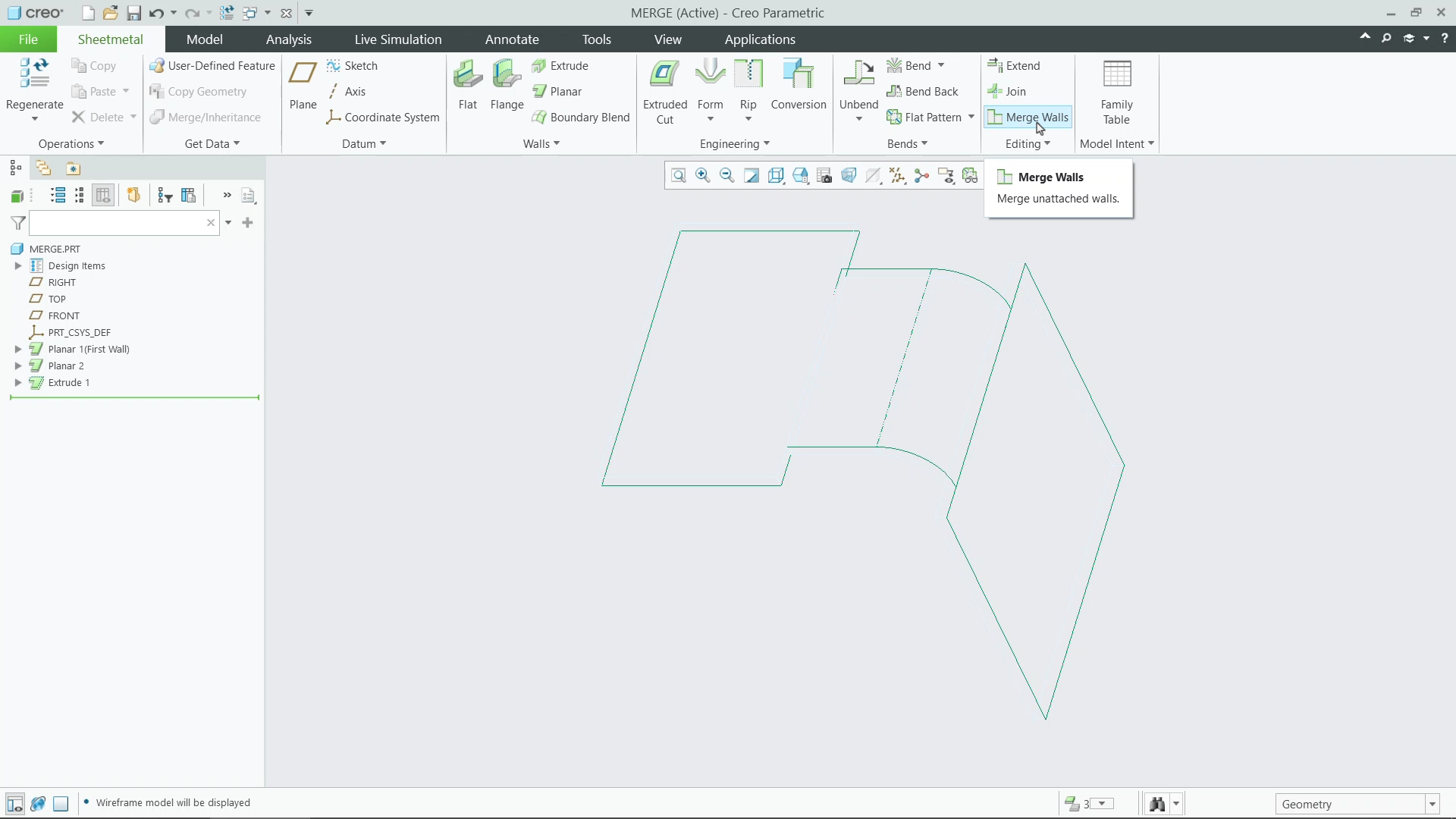Select PRT_CSYS_DEF in model tree
1456x819 pixels.
coord(70,333)
